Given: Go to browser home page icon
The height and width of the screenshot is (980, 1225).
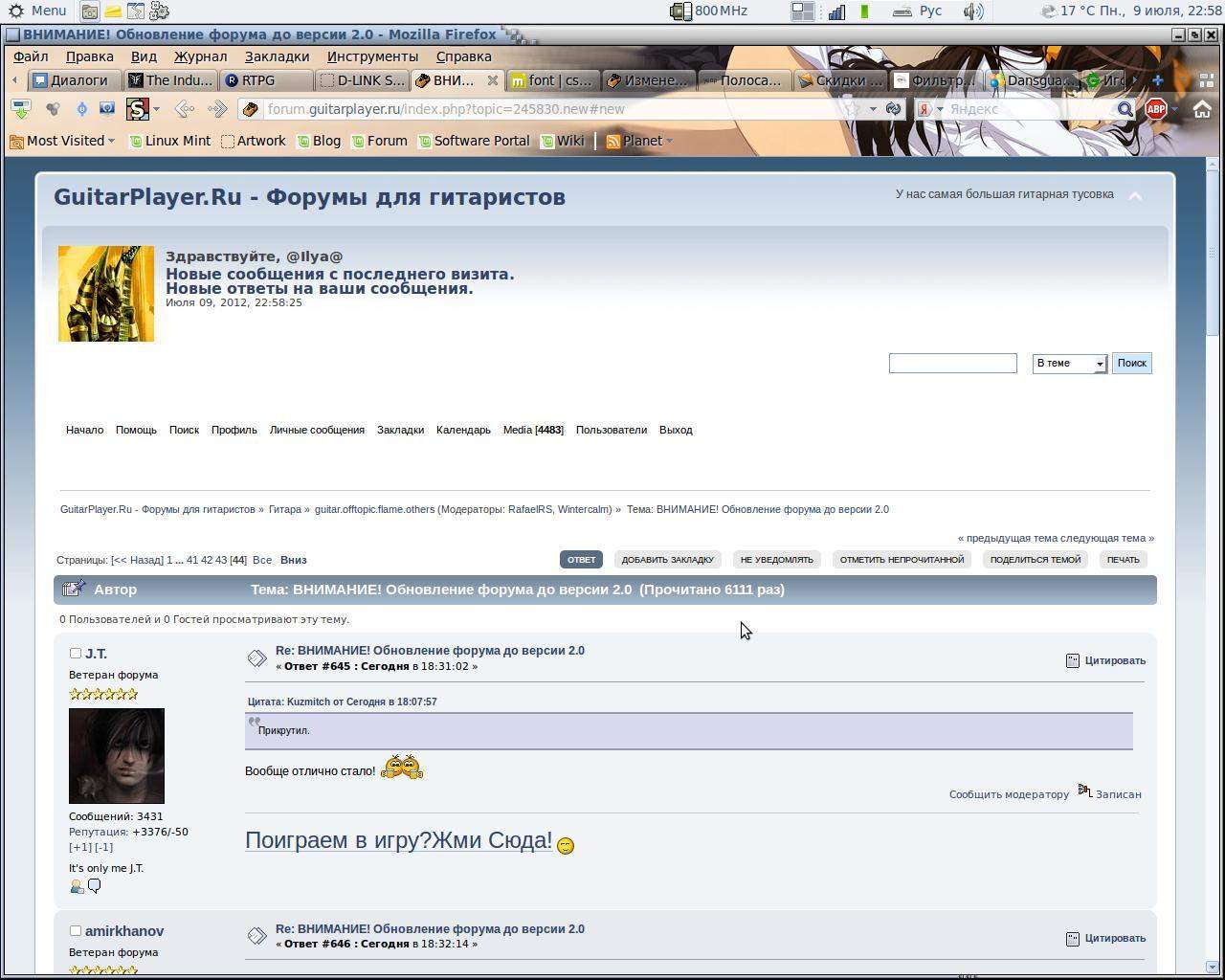Looking at the screenshot, I should click(x=1202, y=109).
